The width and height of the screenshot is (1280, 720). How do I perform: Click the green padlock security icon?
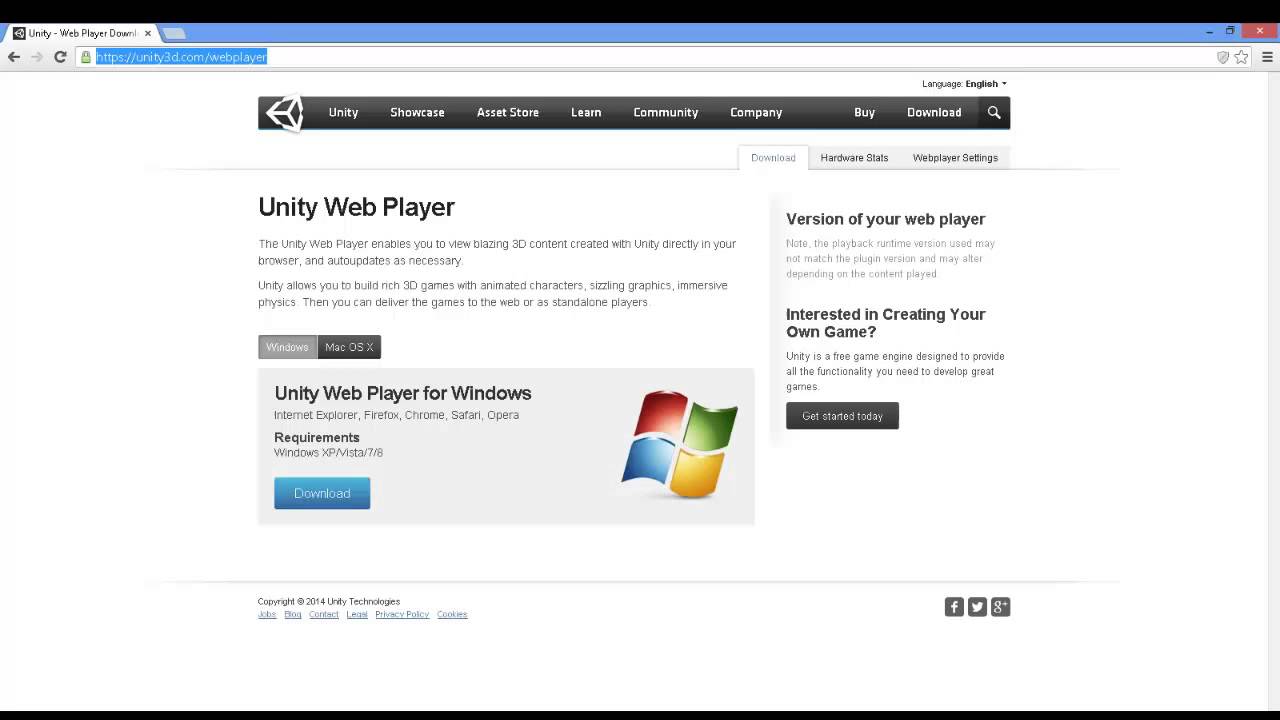(86, 57)
